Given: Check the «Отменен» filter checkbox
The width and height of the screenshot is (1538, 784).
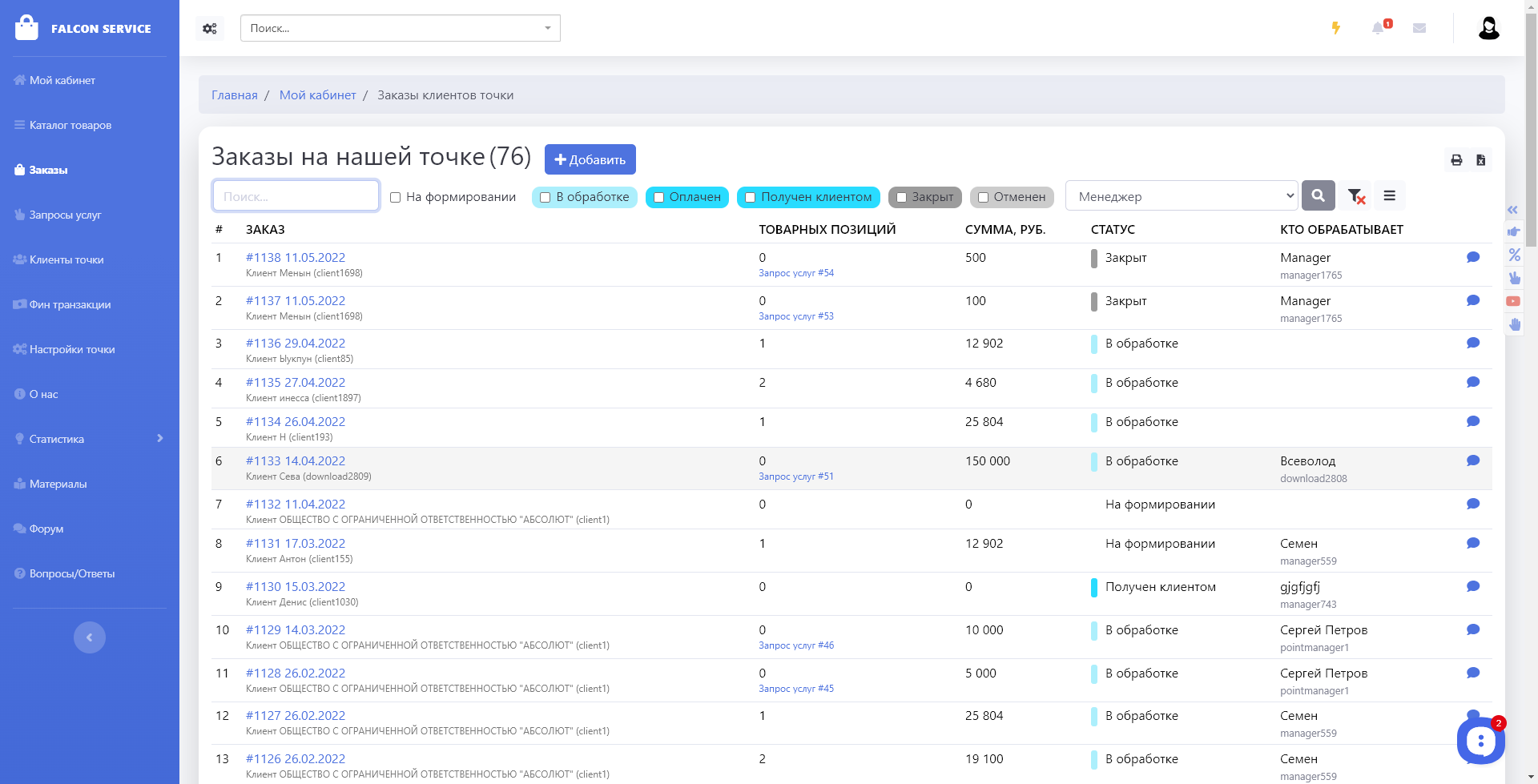Looking at the screenshot, I should [x=983, y=197].
